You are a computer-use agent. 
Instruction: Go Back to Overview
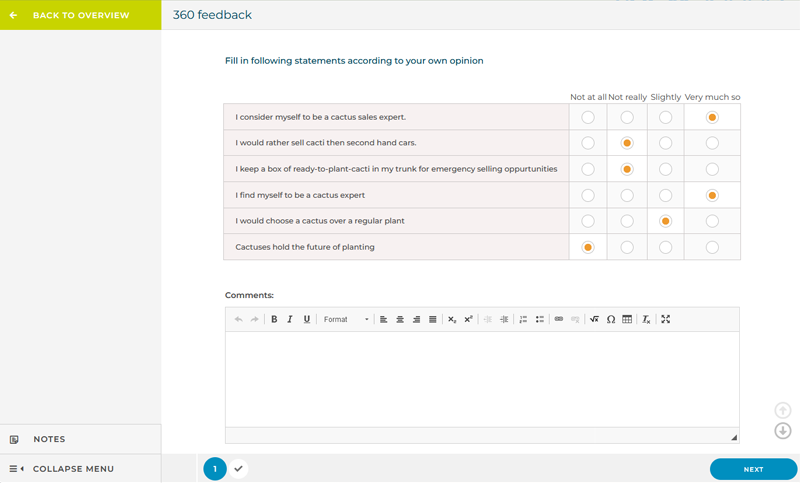81,15
